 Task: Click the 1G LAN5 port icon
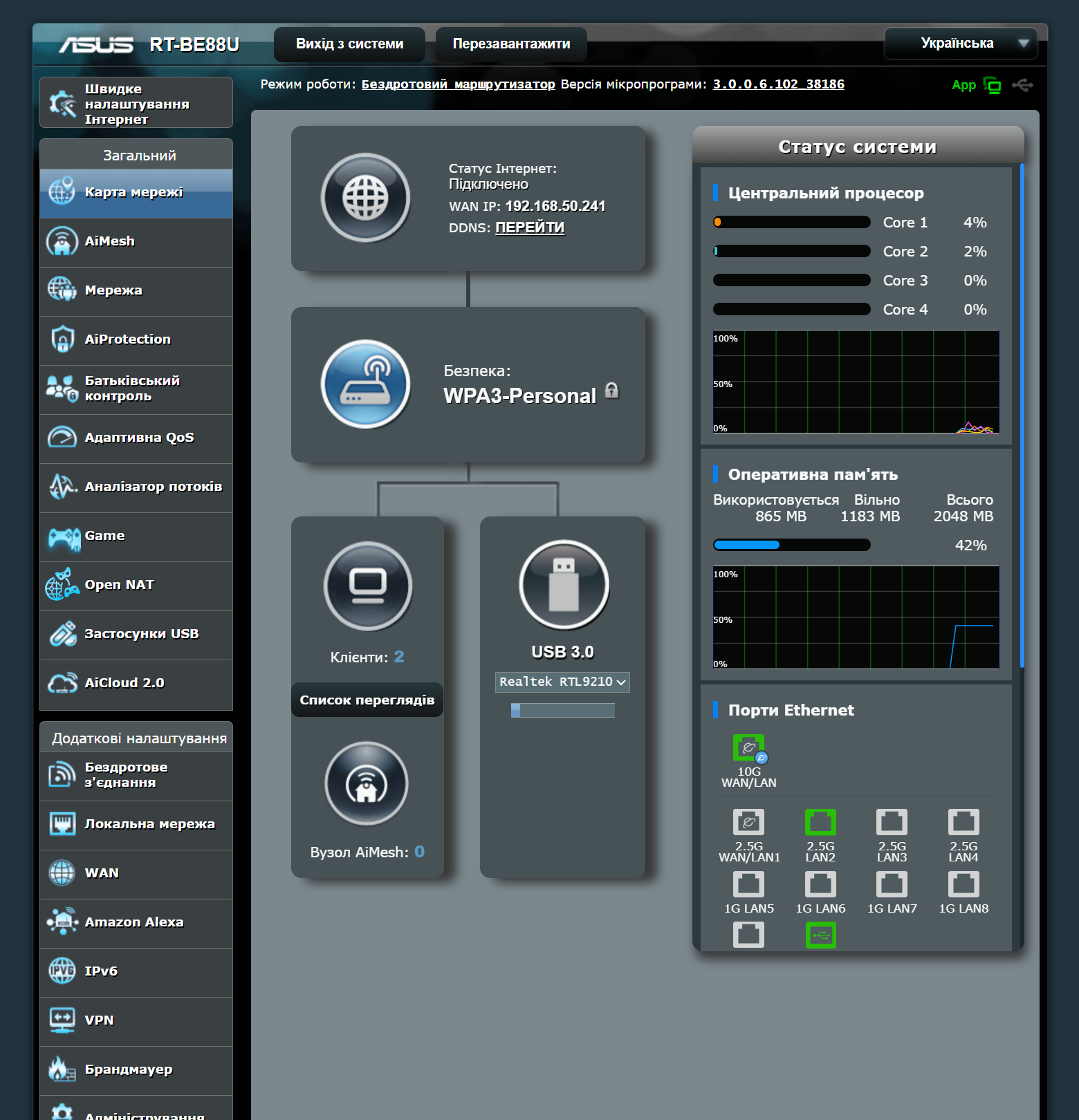point(749,884)
